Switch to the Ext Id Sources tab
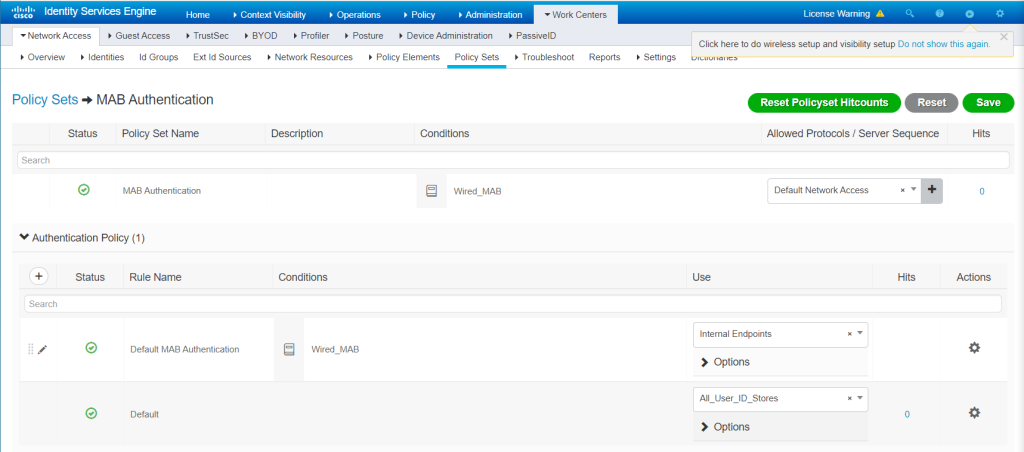Screen dimensions: 1024x452 tap(222, 57)
